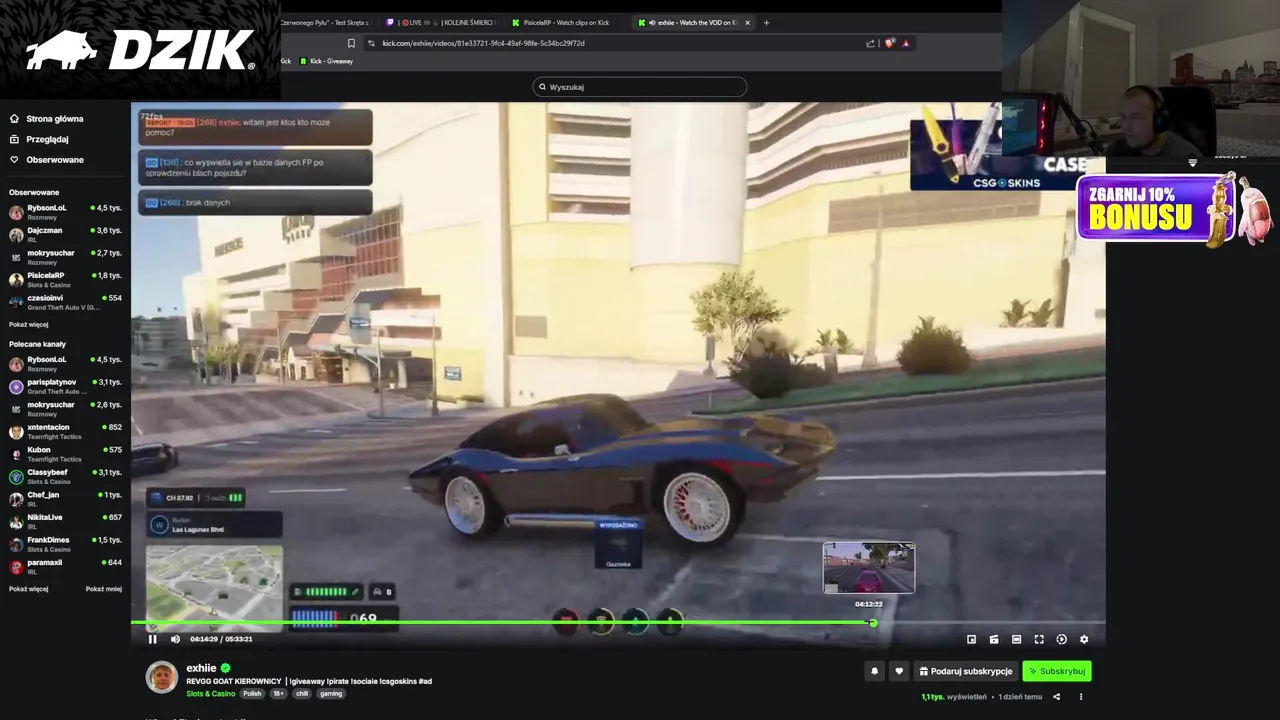Viewport: 1280px width, 720px height.
Task: Click Podaruj subskrypcje gift button
Action: coord(966,671)
